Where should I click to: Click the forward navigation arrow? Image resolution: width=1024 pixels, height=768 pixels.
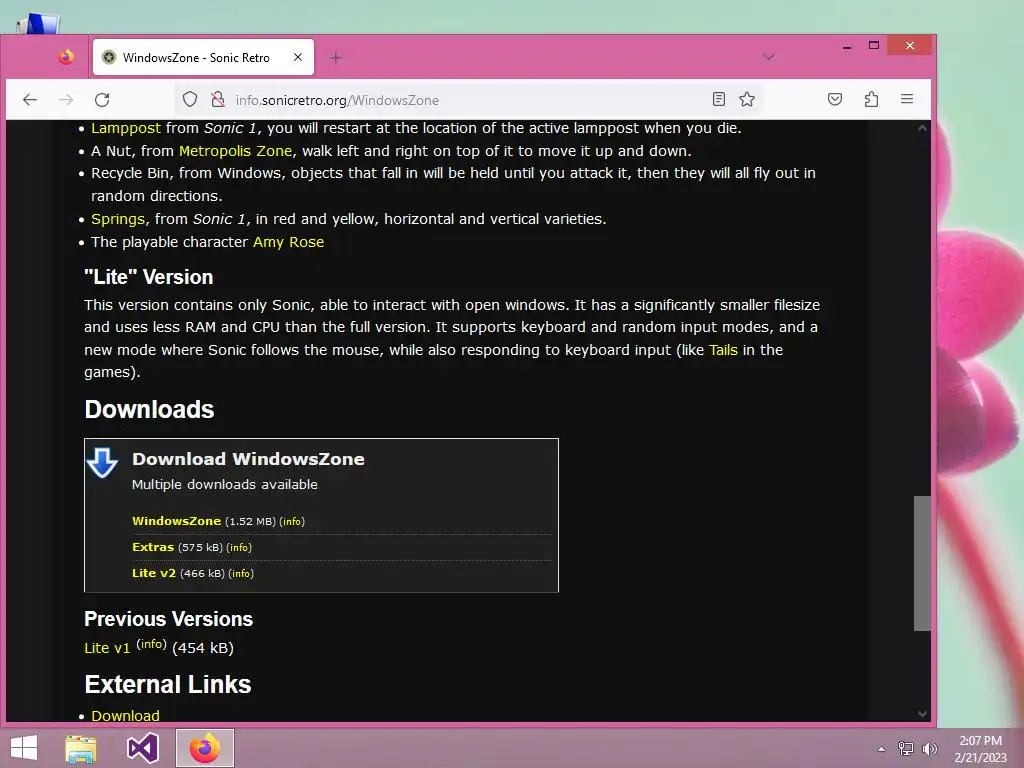click(x=66, y=100)
